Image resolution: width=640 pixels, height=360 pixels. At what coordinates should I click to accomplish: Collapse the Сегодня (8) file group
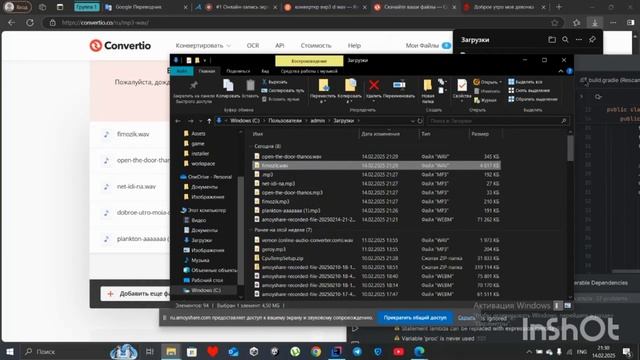(x=251, y=146)
